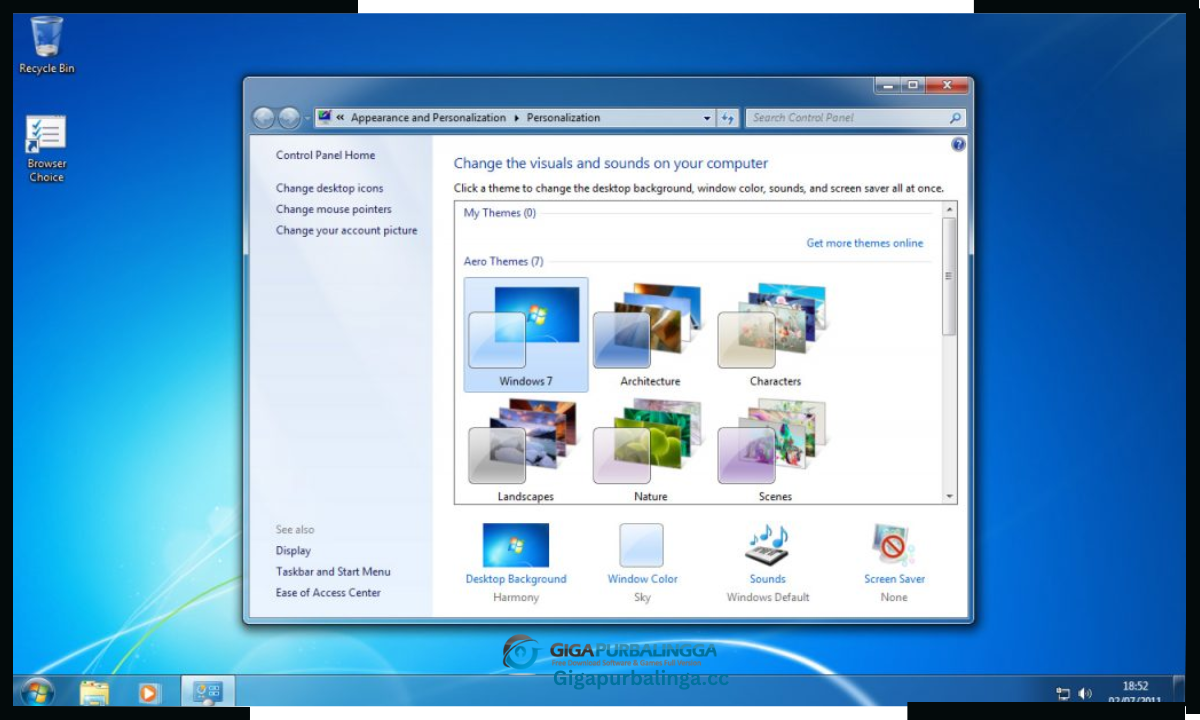Select the Control Panel taskbar button
This screenshot has width=1200, height=720.
(208, 692)
